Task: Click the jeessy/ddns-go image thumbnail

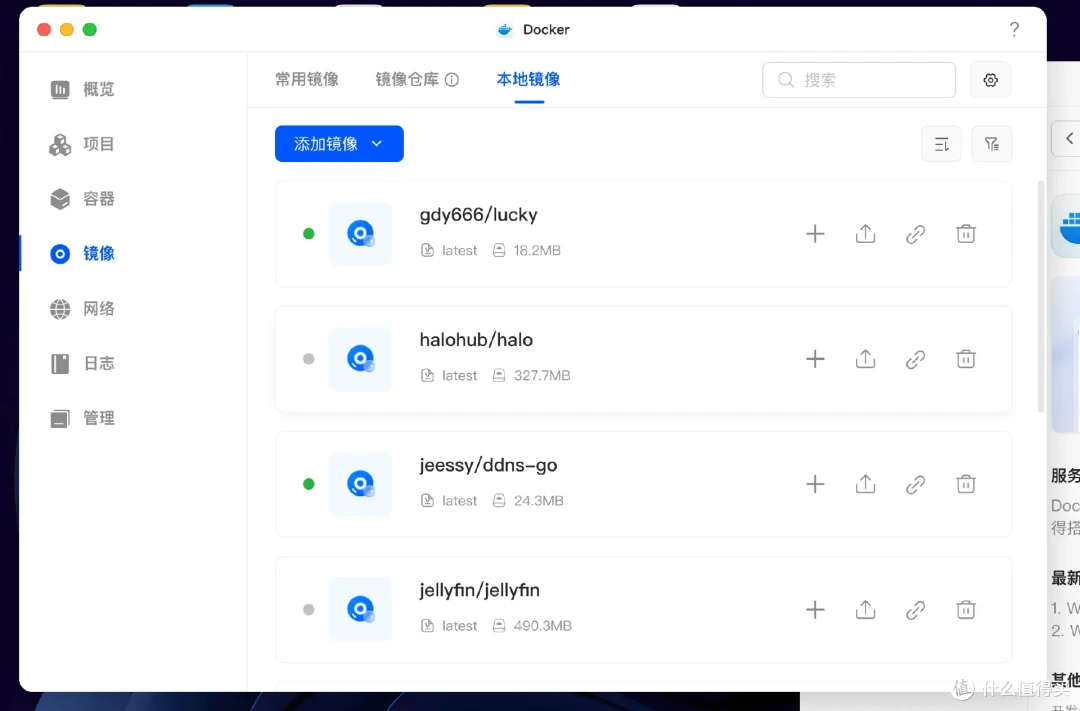Action: pos(360,484)
